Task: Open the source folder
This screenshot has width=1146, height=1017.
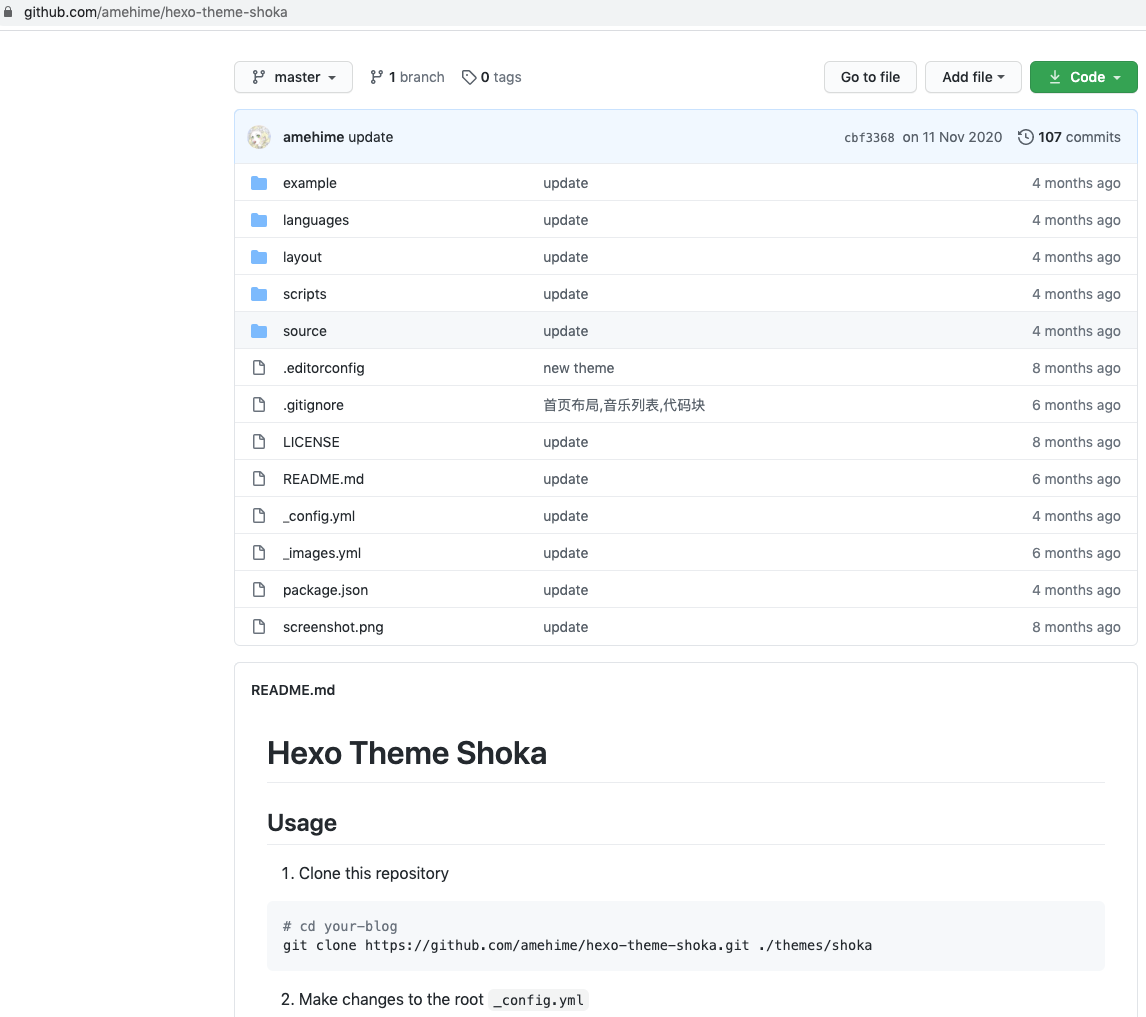Action: 305,331
